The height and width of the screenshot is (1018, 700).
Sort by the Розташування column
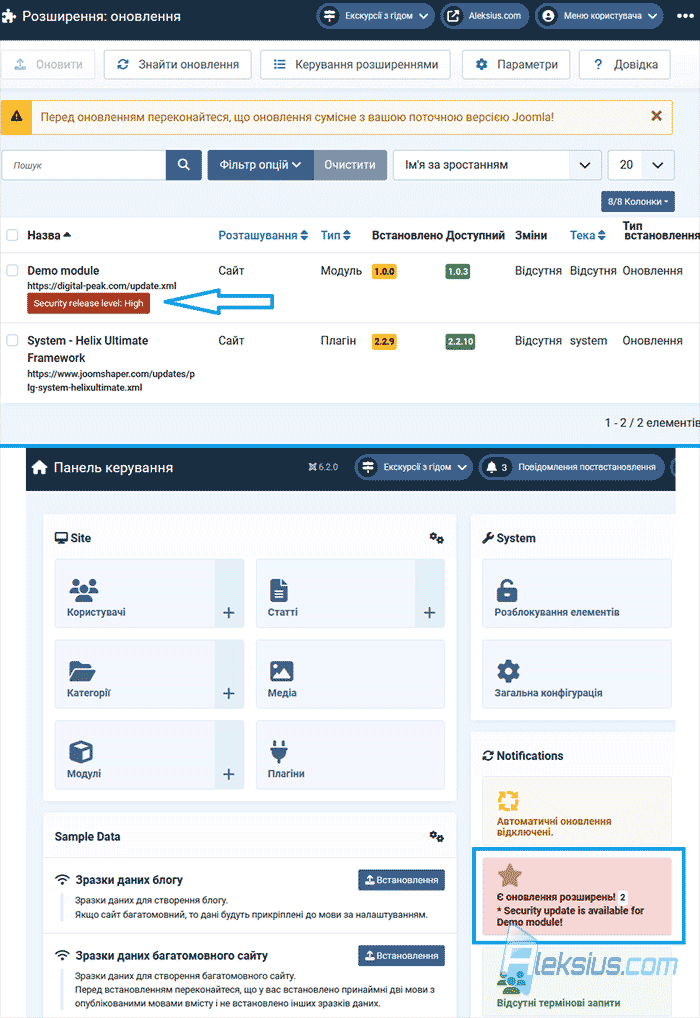coord(262,235)
